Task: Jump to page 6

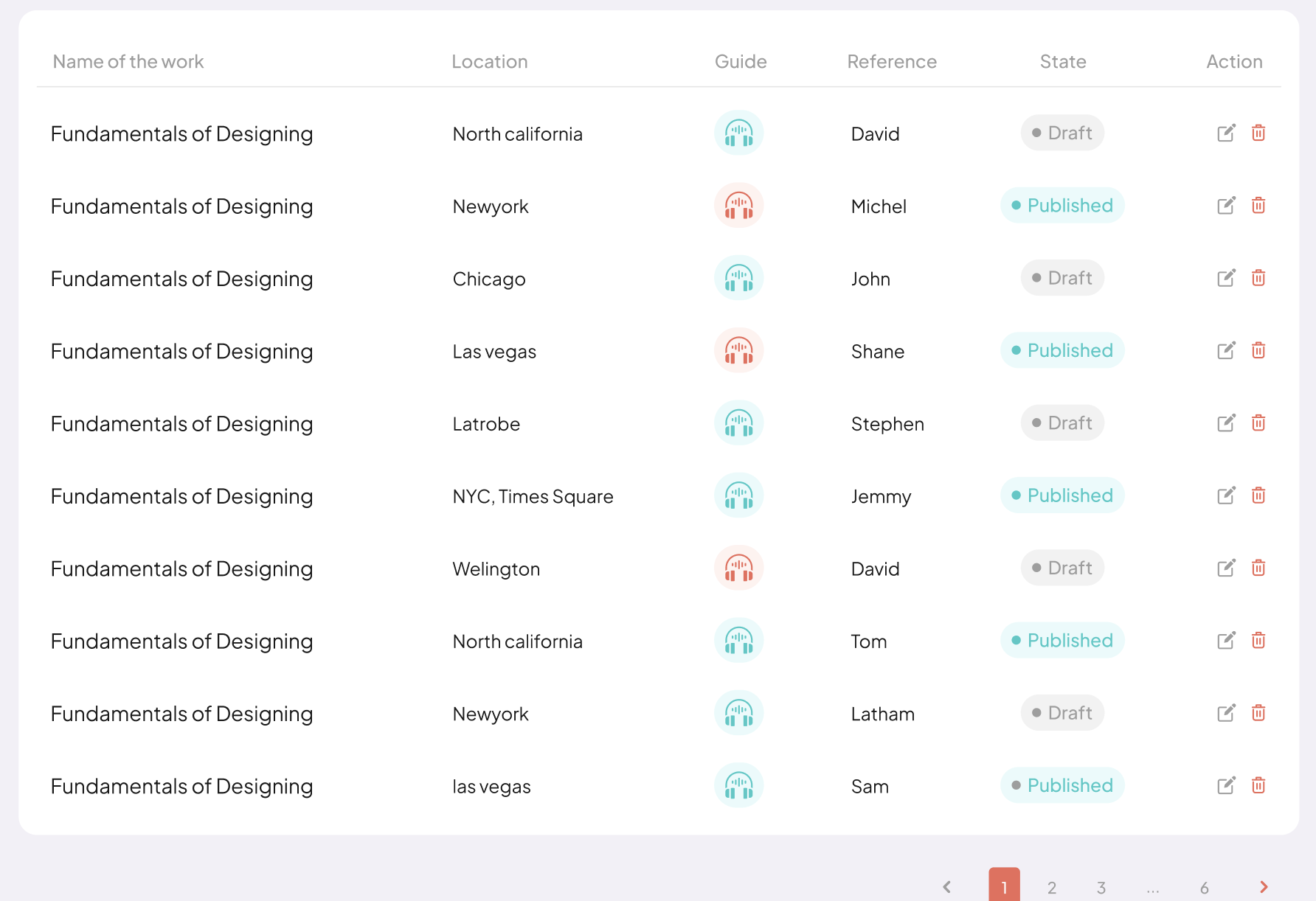Action: 1205,888
